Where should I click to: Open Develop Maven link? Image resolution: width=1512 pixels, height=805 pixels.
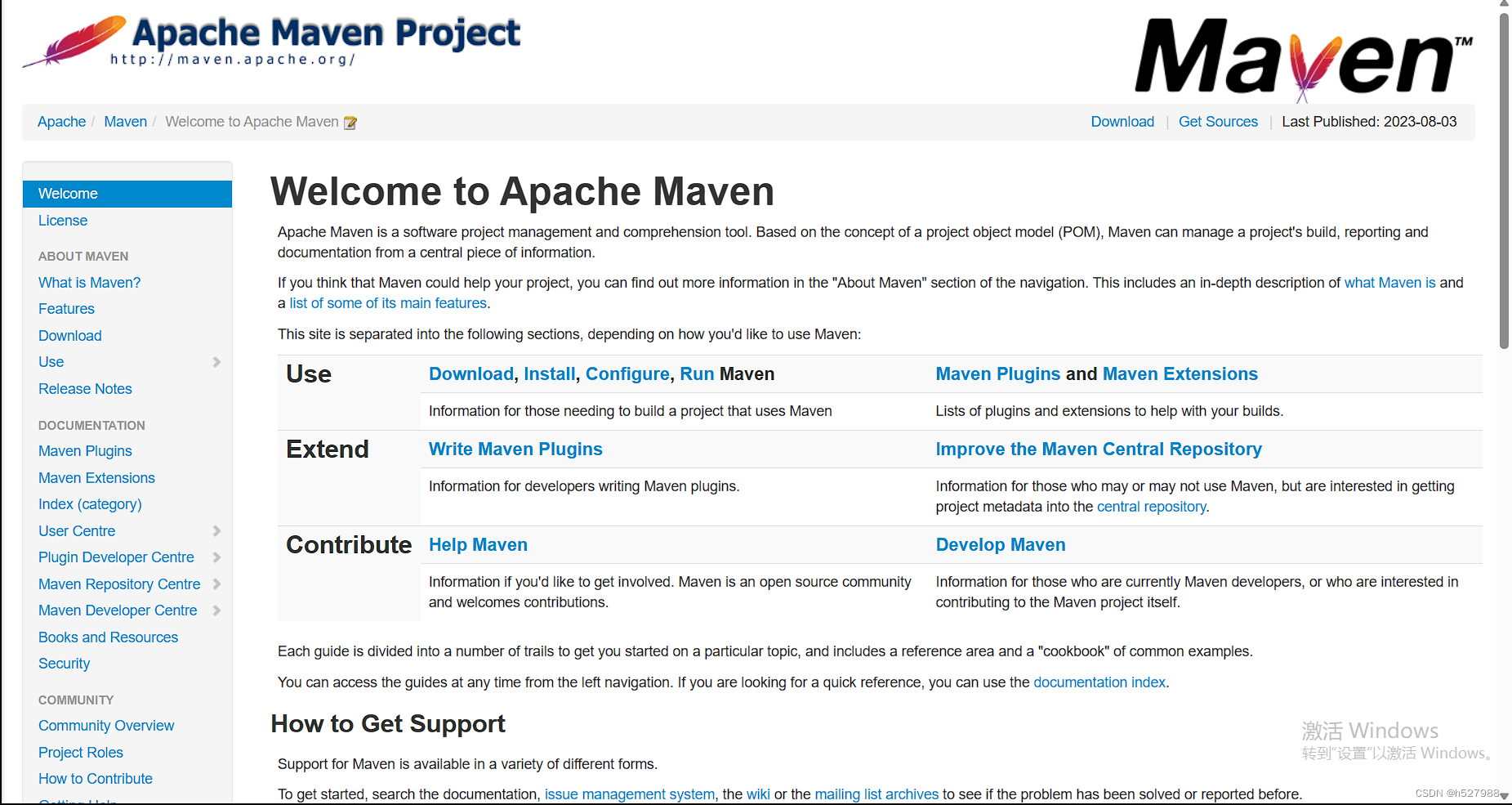[x=1001, y=545]
